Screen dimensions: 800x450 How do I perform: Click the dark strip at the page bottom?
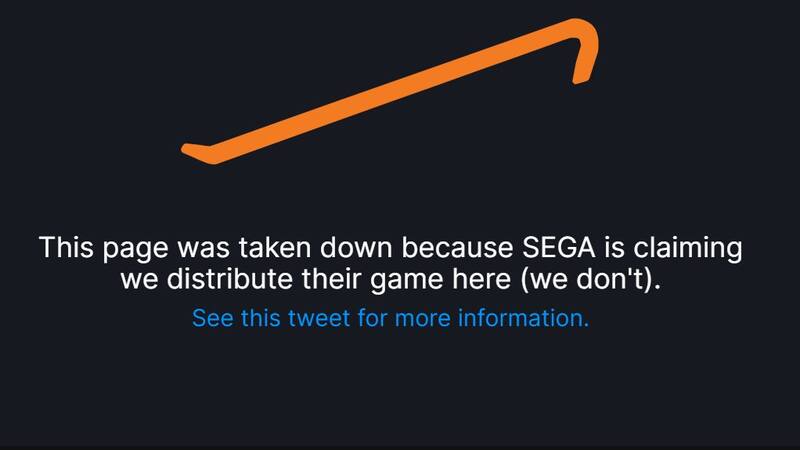400,446
